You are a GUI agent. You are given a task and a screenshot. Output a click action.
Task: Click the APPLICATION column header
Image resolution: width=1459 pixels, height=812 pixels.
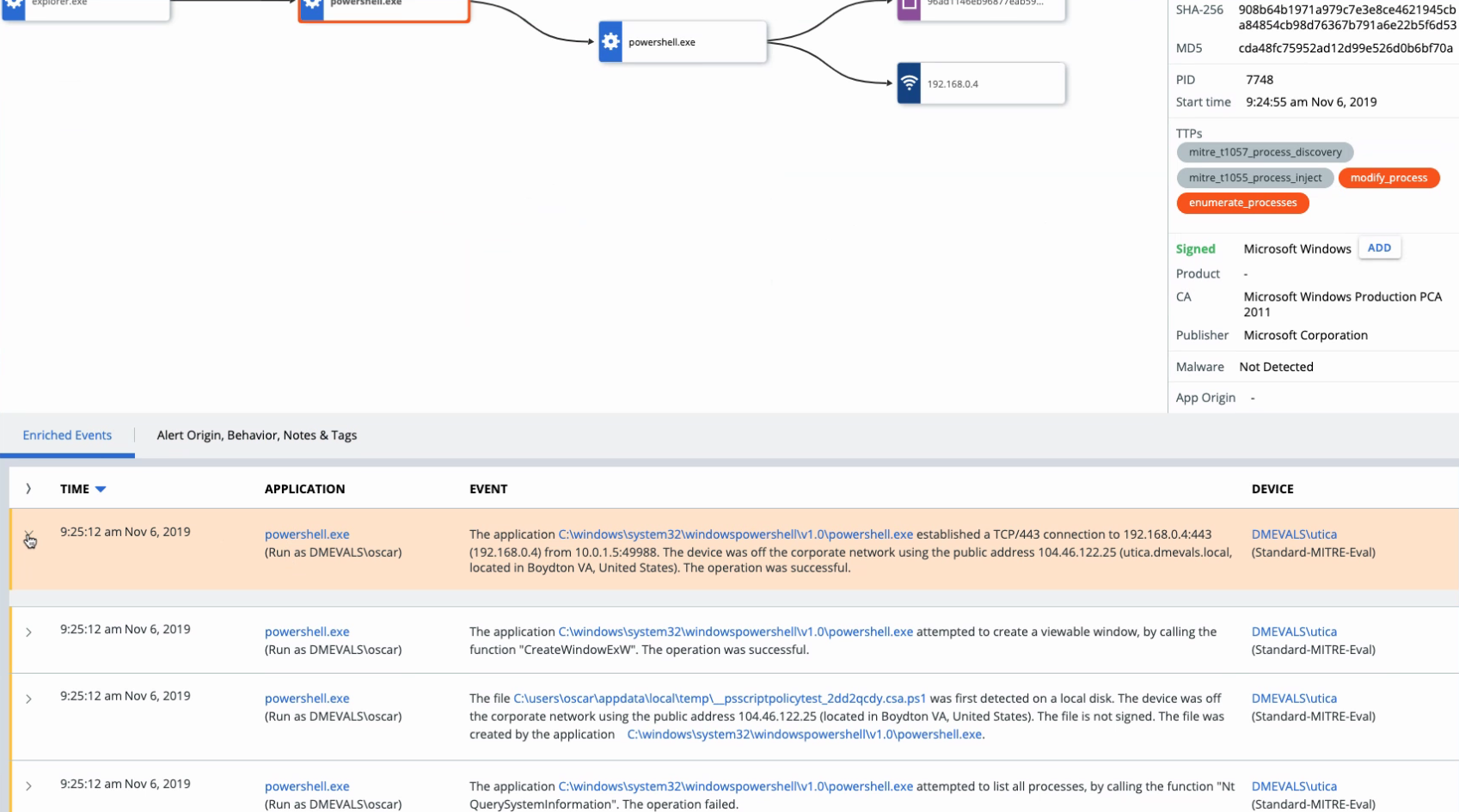(x=304, y=489)
